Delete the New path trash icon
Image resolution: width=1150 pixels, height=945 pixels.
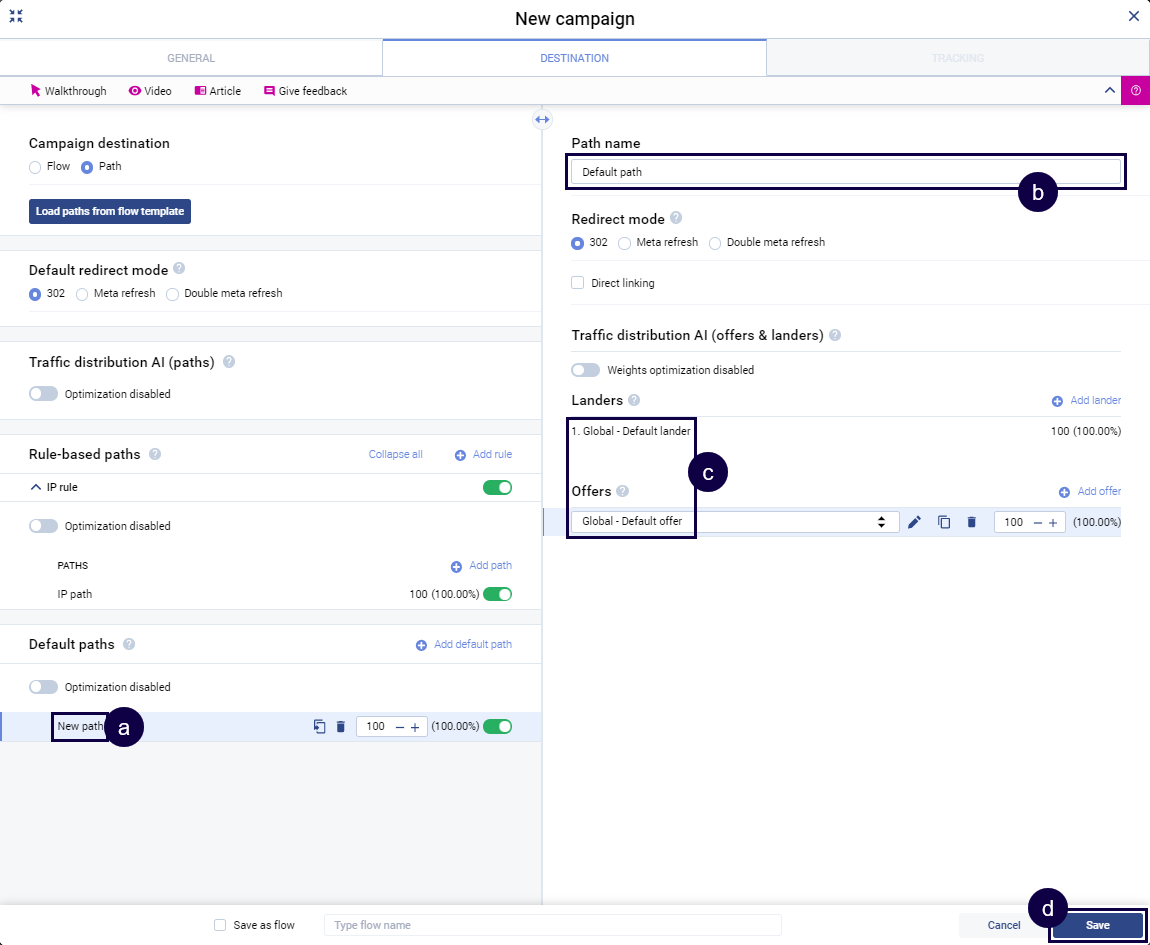click(x=340, y=727)
